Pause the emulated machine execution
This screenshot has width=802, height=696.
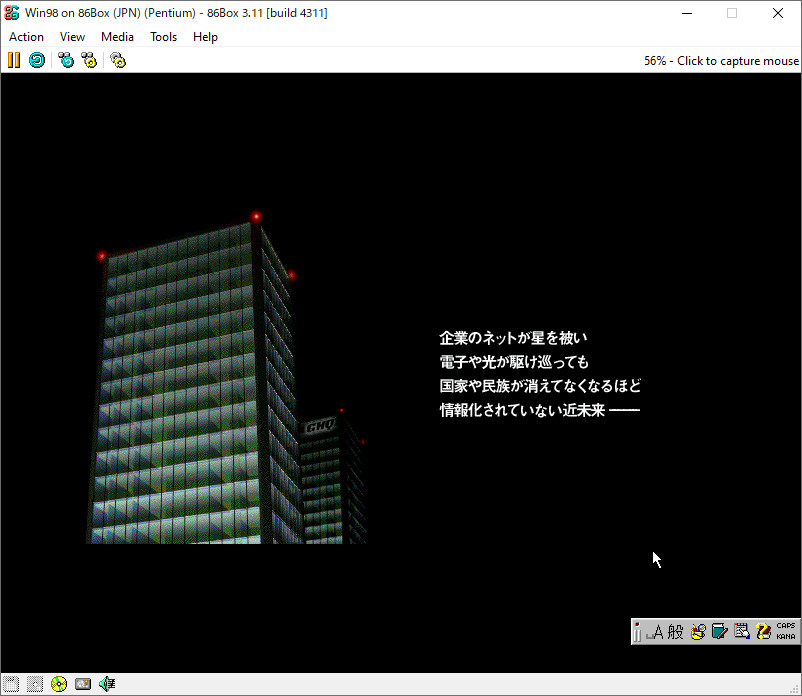tap(14, 60)
